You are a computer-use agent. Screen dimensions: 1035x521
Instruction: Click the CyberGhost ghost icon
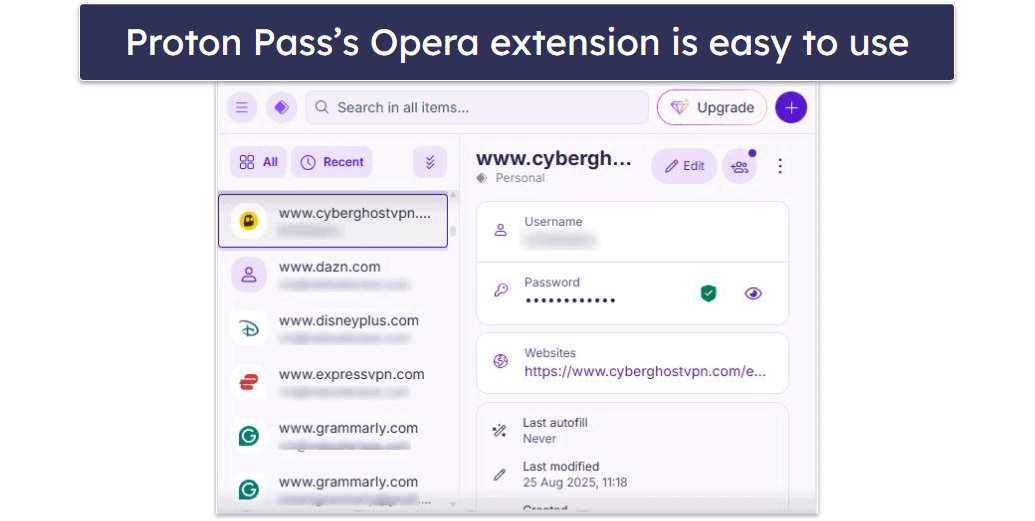click(x=249, y=221)
